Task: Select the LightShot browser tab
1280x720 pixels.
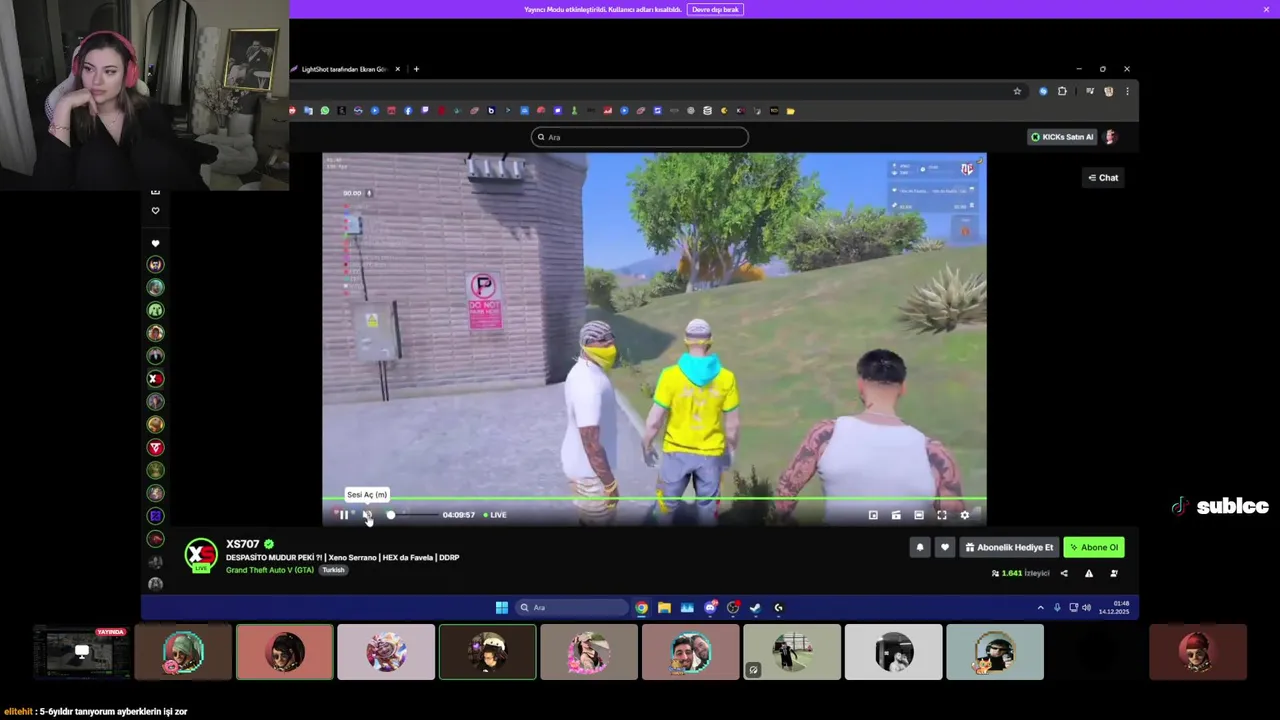Action: (345, 69)
